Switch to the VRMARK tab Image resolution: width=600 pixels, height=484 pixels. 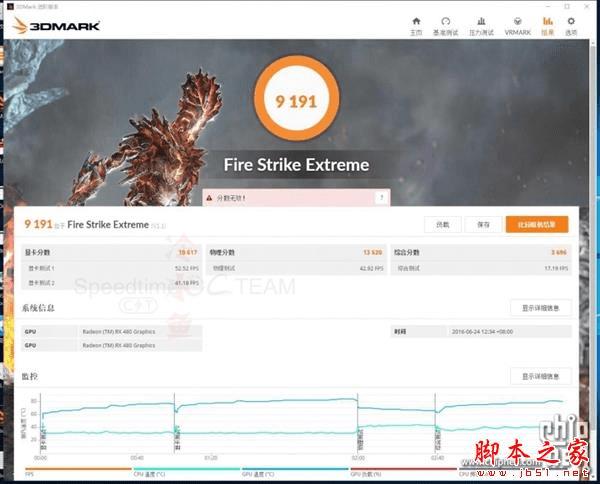[517, 26]
